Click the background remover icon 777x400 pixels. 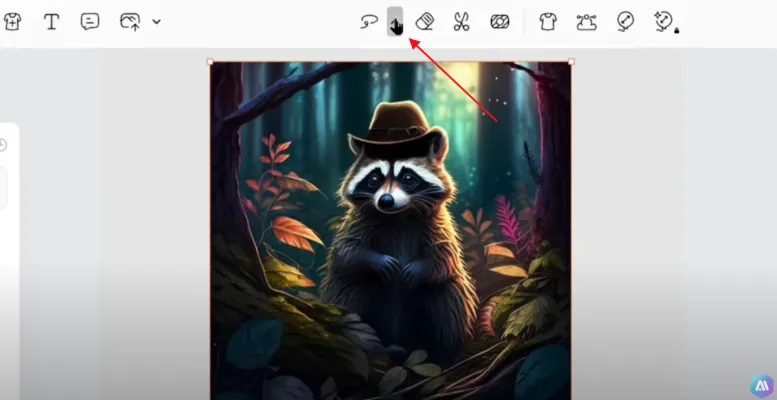(500, 21)
